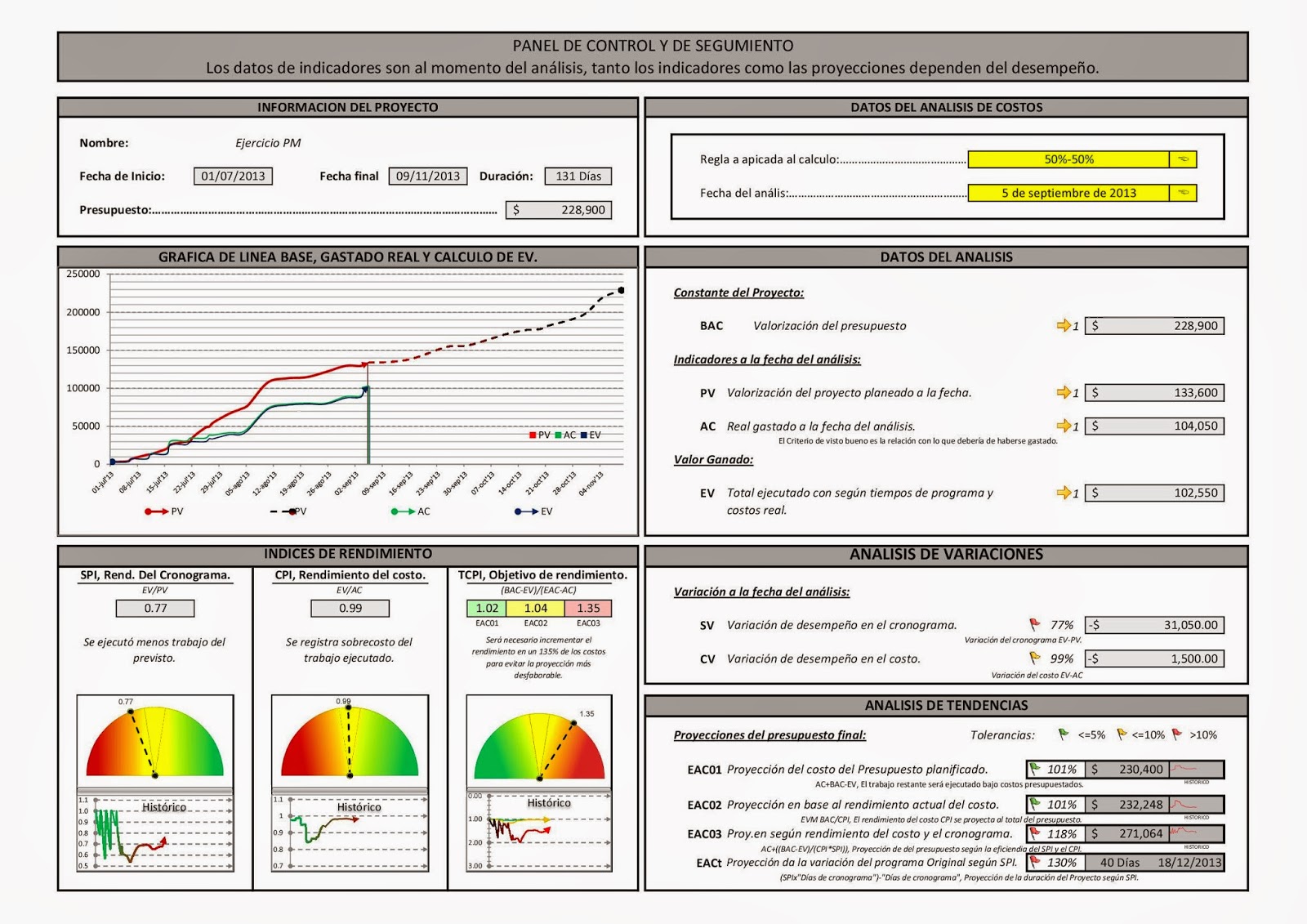Viewport: 1307px width, 924px height.
Task: Click the PV AC EV legend inside the chart
Action: click(x=565, y=435)
